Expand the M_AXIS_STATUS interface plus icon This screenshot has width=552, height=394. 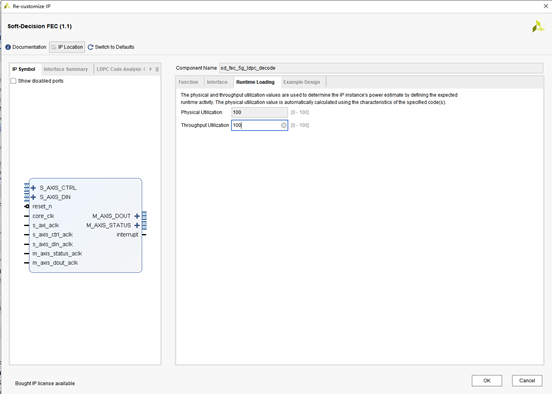click(137, 225)
